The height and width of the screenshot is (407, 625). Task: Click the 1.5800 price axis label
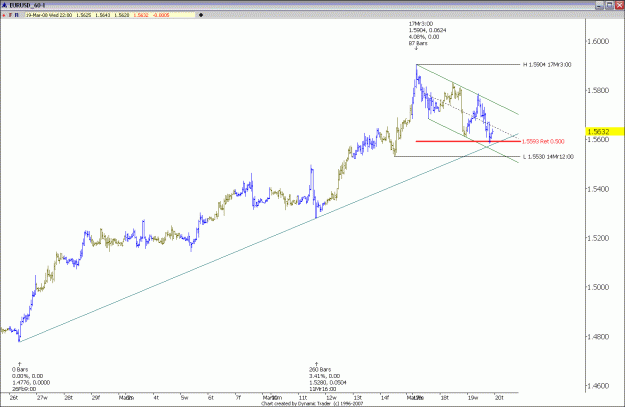(x=599, y=90)
